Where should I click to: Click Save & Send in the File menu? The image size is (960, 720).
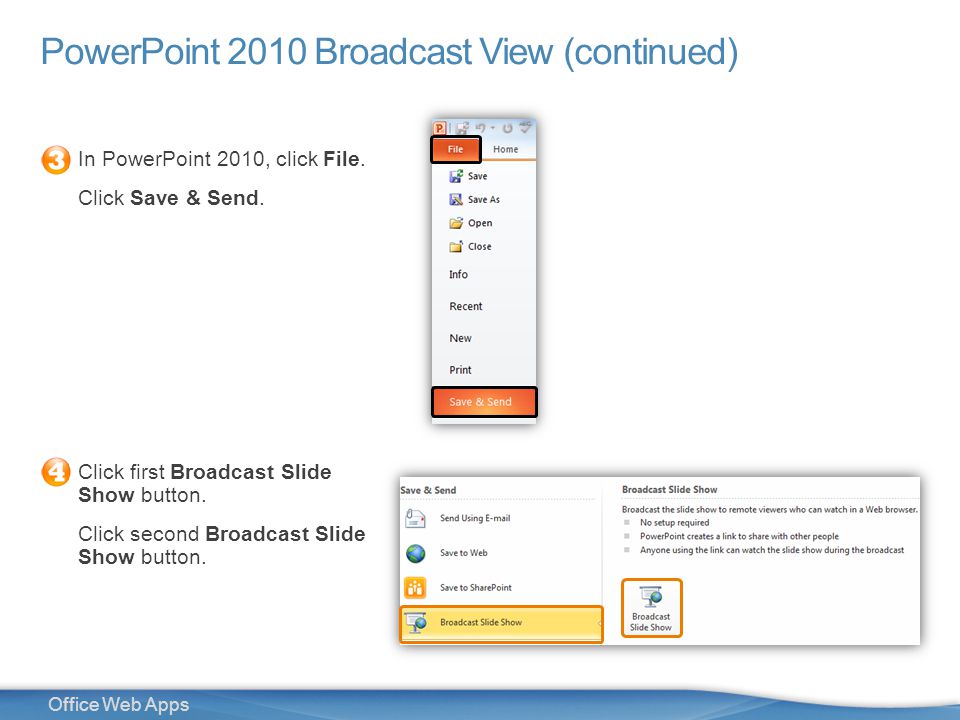click(x=484, y=402)
